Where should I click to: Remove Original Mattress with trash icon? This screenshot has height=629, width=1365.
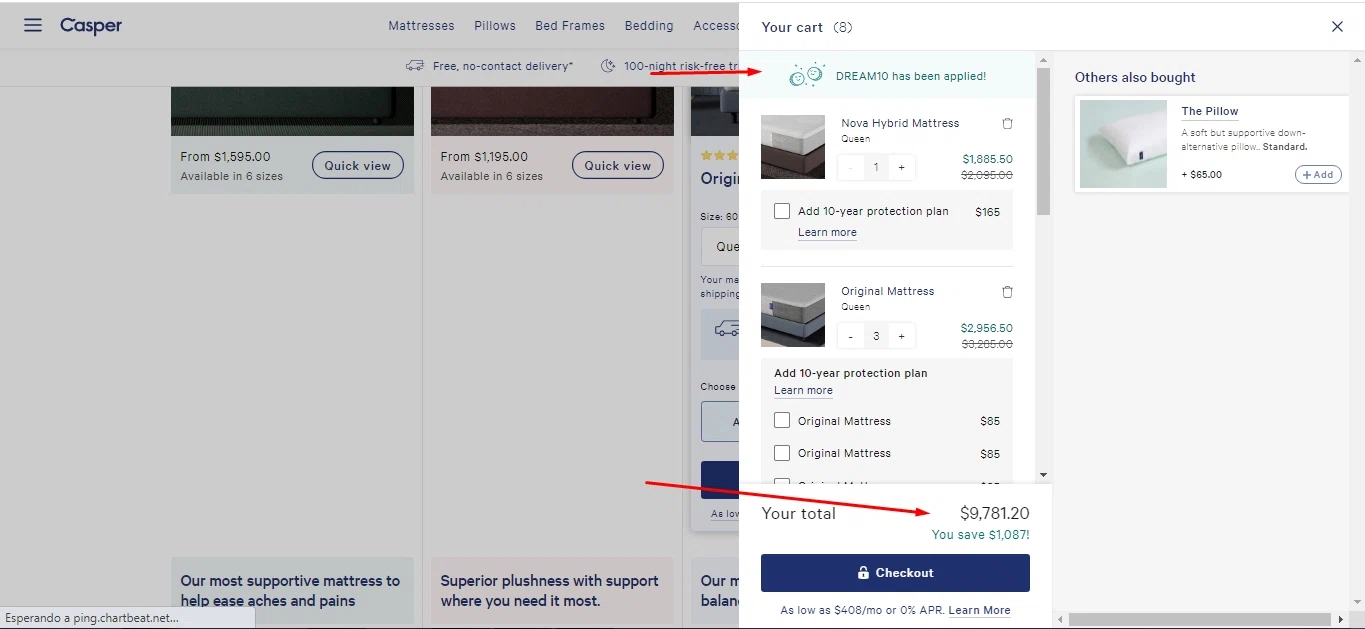point(1007,292)
